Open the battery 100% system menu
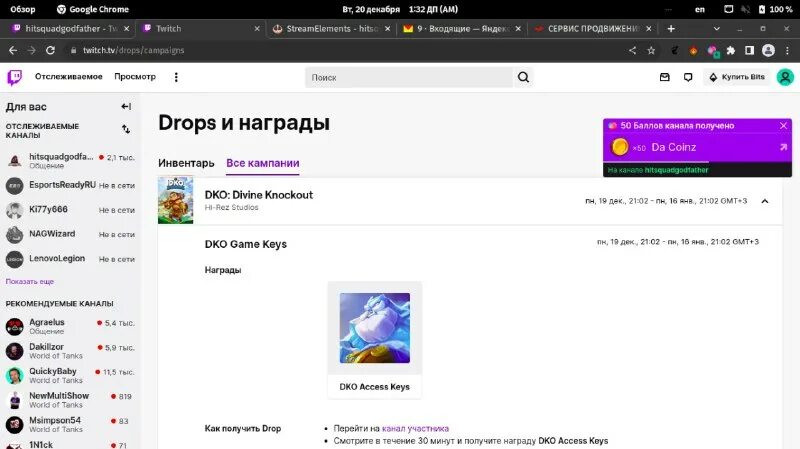The height and width of the screenshot is (449, 800). 774,9
